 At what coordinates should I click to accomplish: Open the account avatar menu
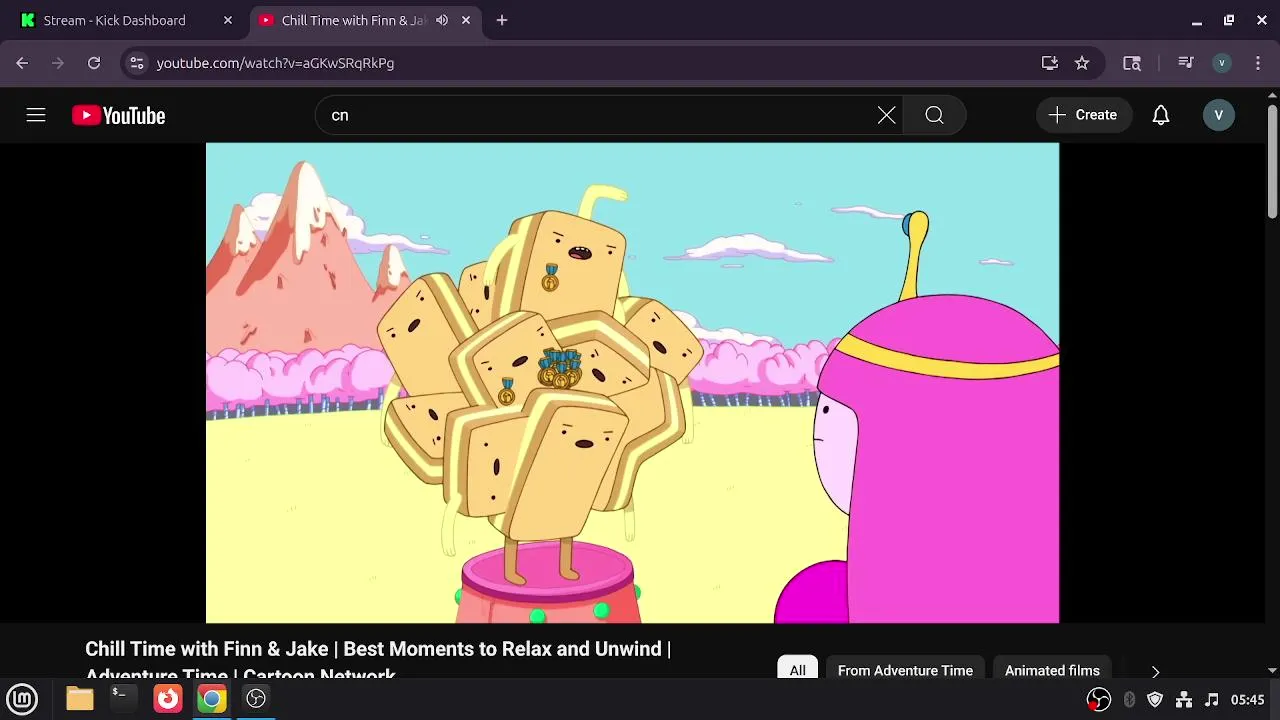click(x=1218, y=115)
